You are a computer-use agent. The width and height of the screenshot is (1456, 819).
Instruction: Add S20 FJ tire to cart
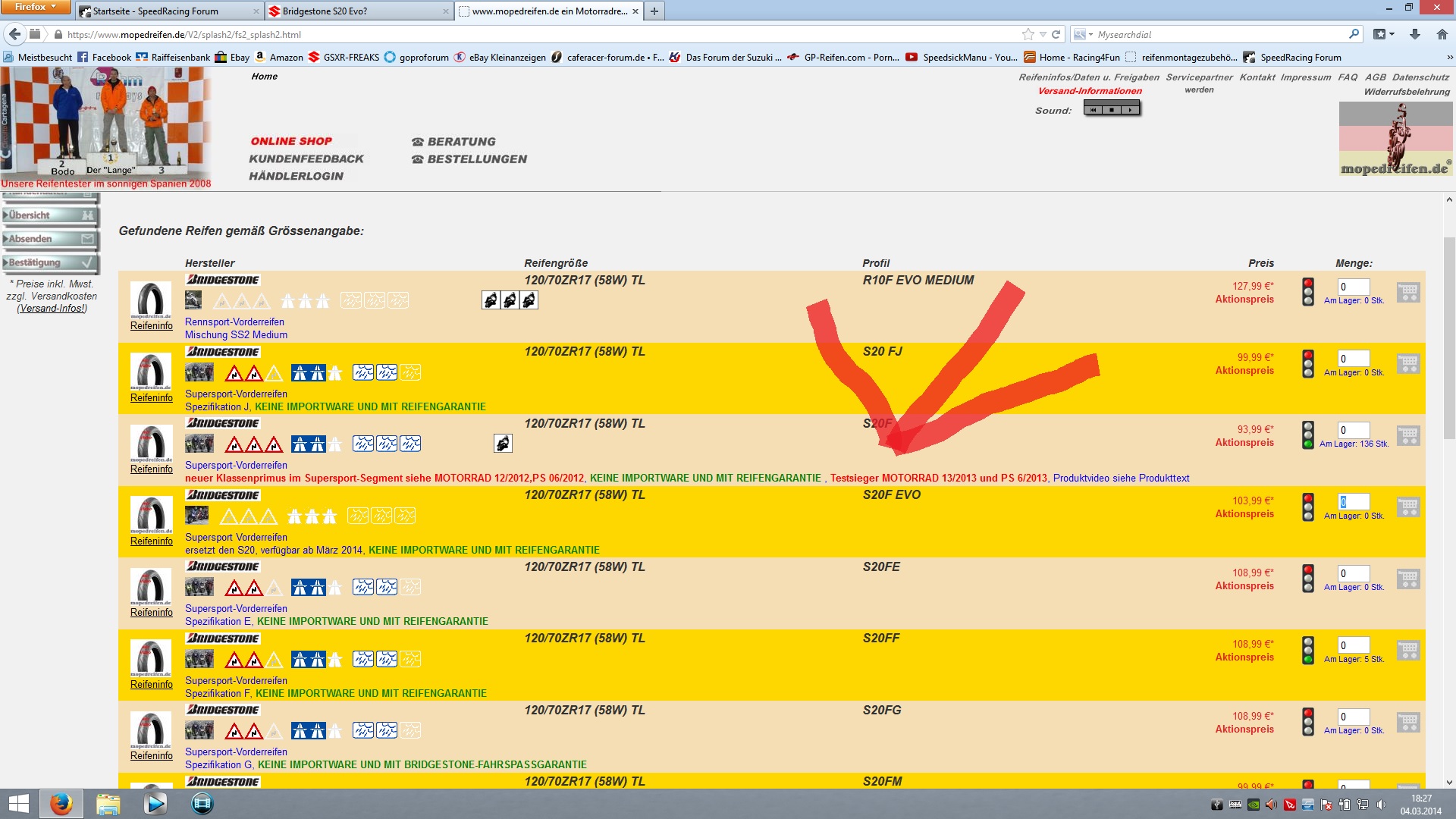[1408, 363]
